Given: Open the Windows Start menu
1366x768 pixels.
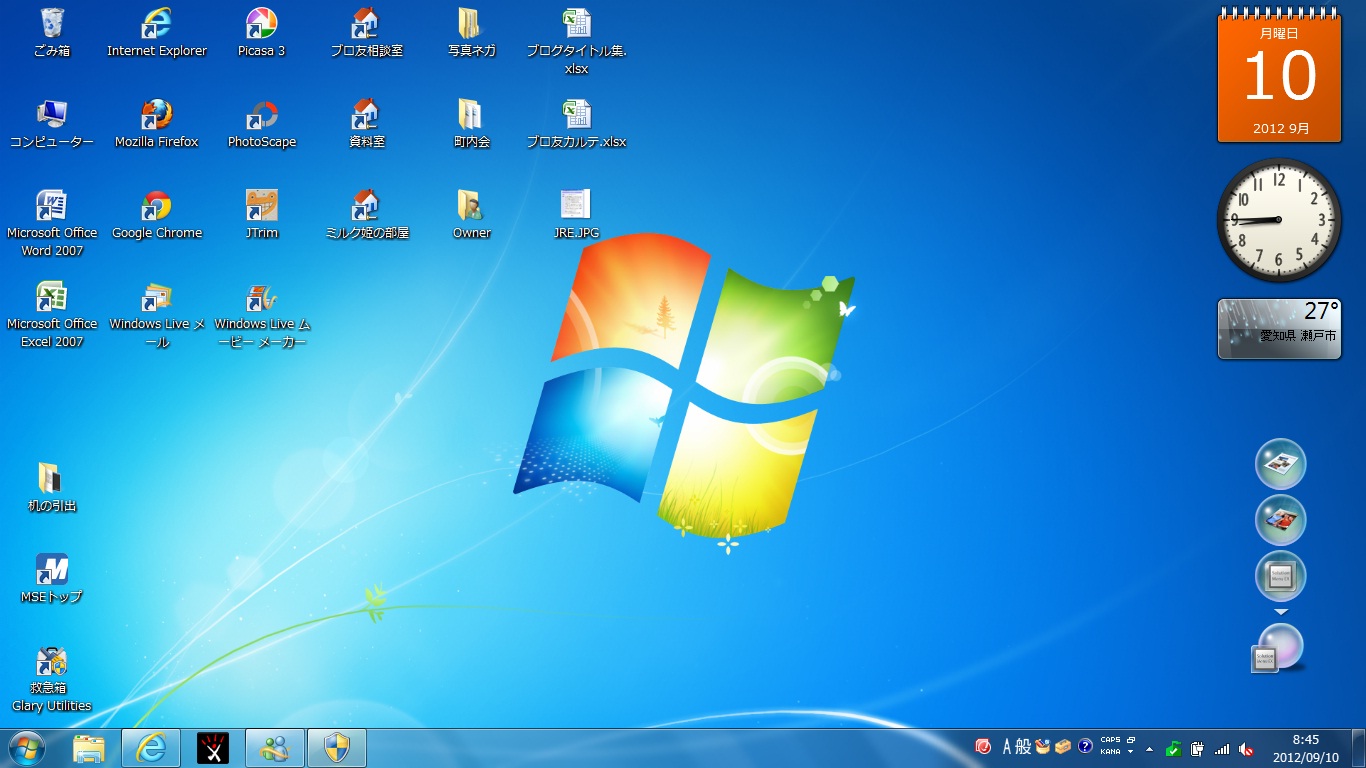Looking at the screenshot, I should click(x=27, y=748).
